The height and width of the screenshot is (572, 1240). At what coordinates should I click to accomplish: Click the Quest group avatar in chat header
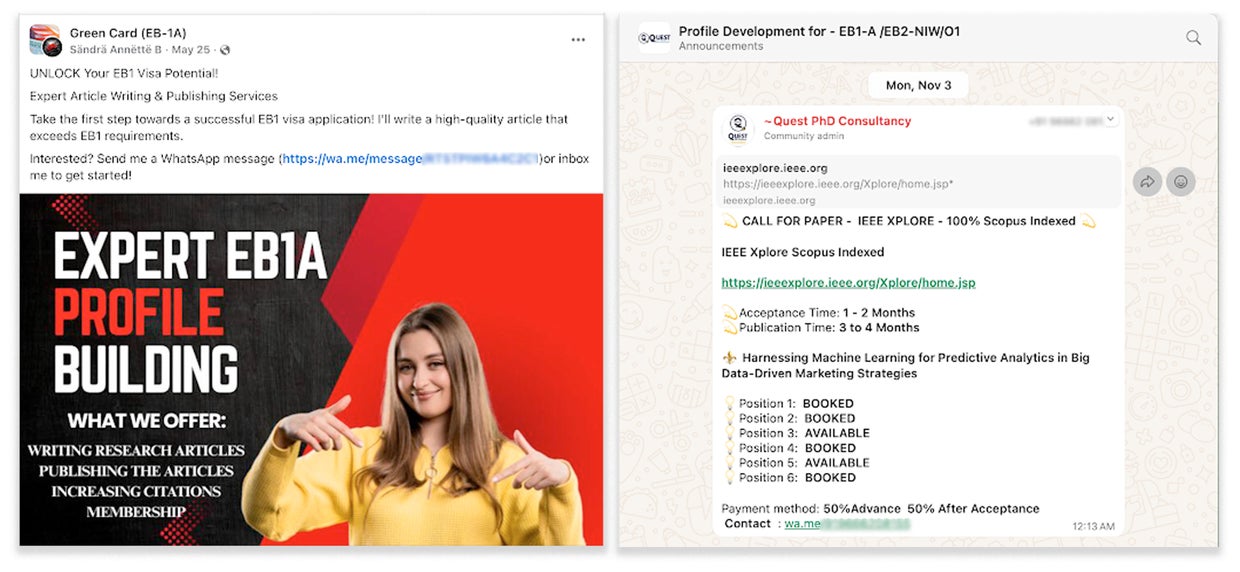point(654,38)
